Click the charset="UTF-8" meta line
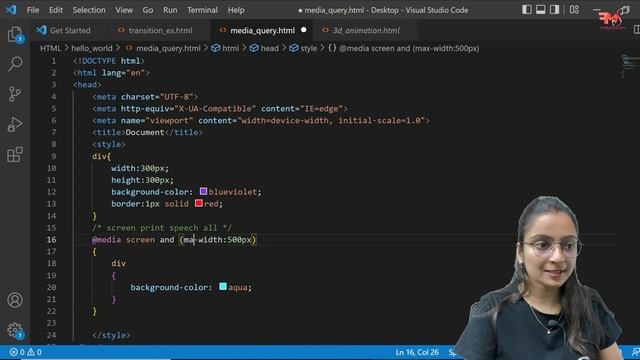 tap(145, 97)
